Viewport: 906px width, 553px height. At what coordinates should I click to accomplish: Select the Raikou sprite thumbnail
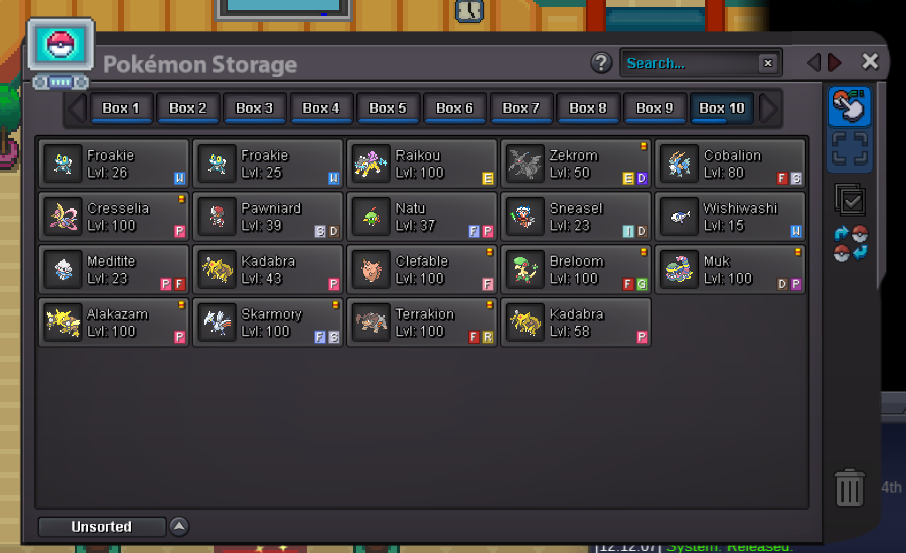coord(372,164)
